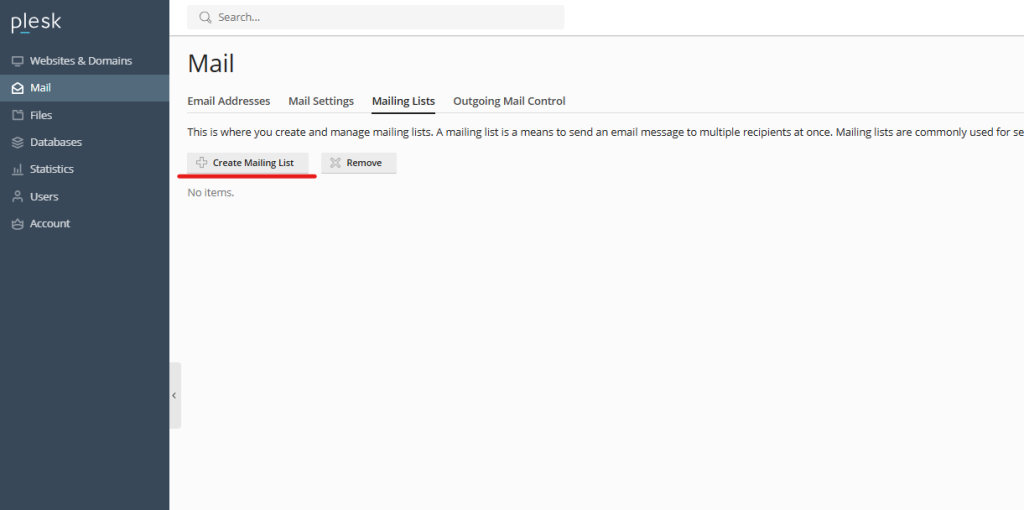The height and width of the screenshot is (510, 1024).
Task: Click the Mail envelope icon in sidebar
Action: click(18, 88)
